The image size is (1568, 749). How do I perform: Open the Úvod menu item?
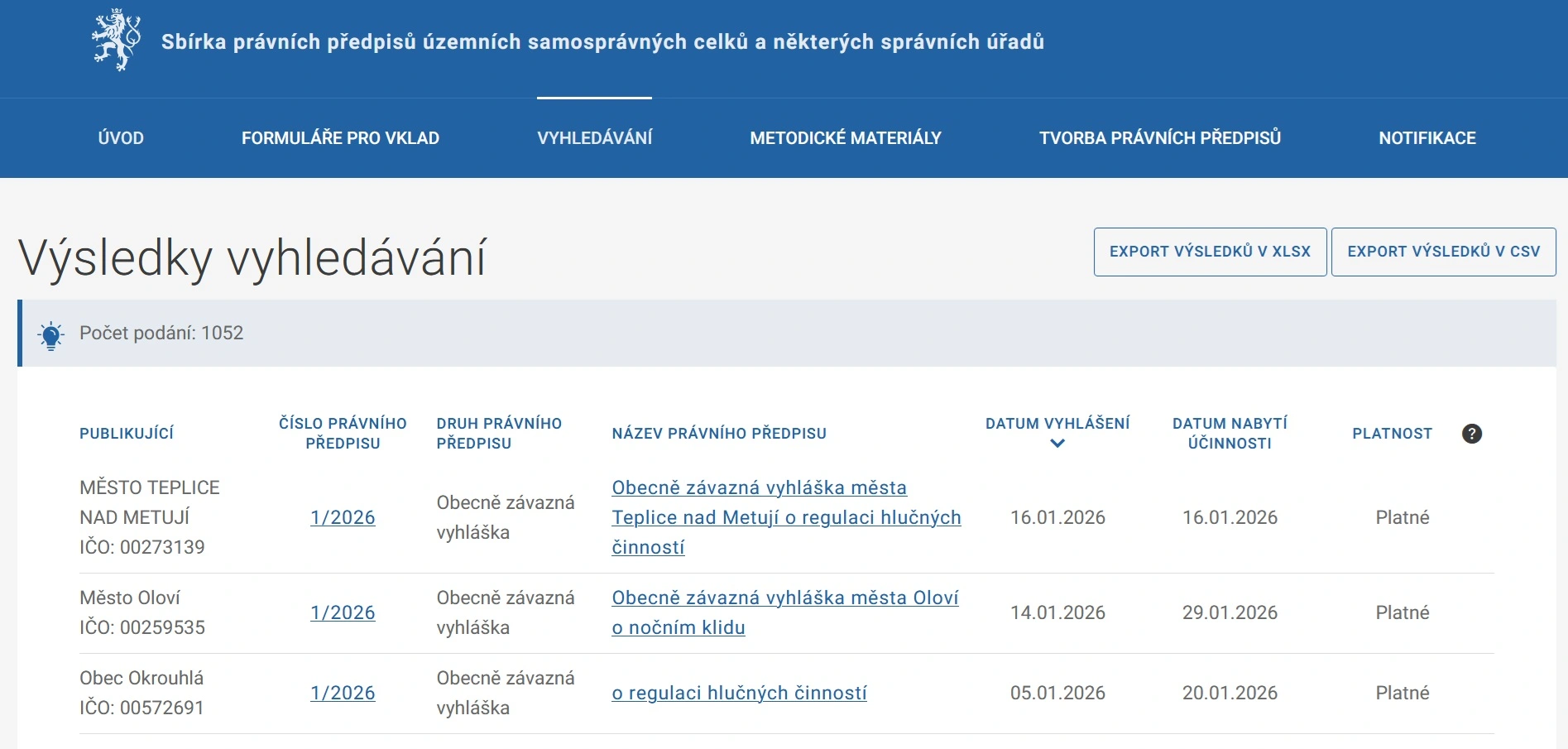coord(121,138)
